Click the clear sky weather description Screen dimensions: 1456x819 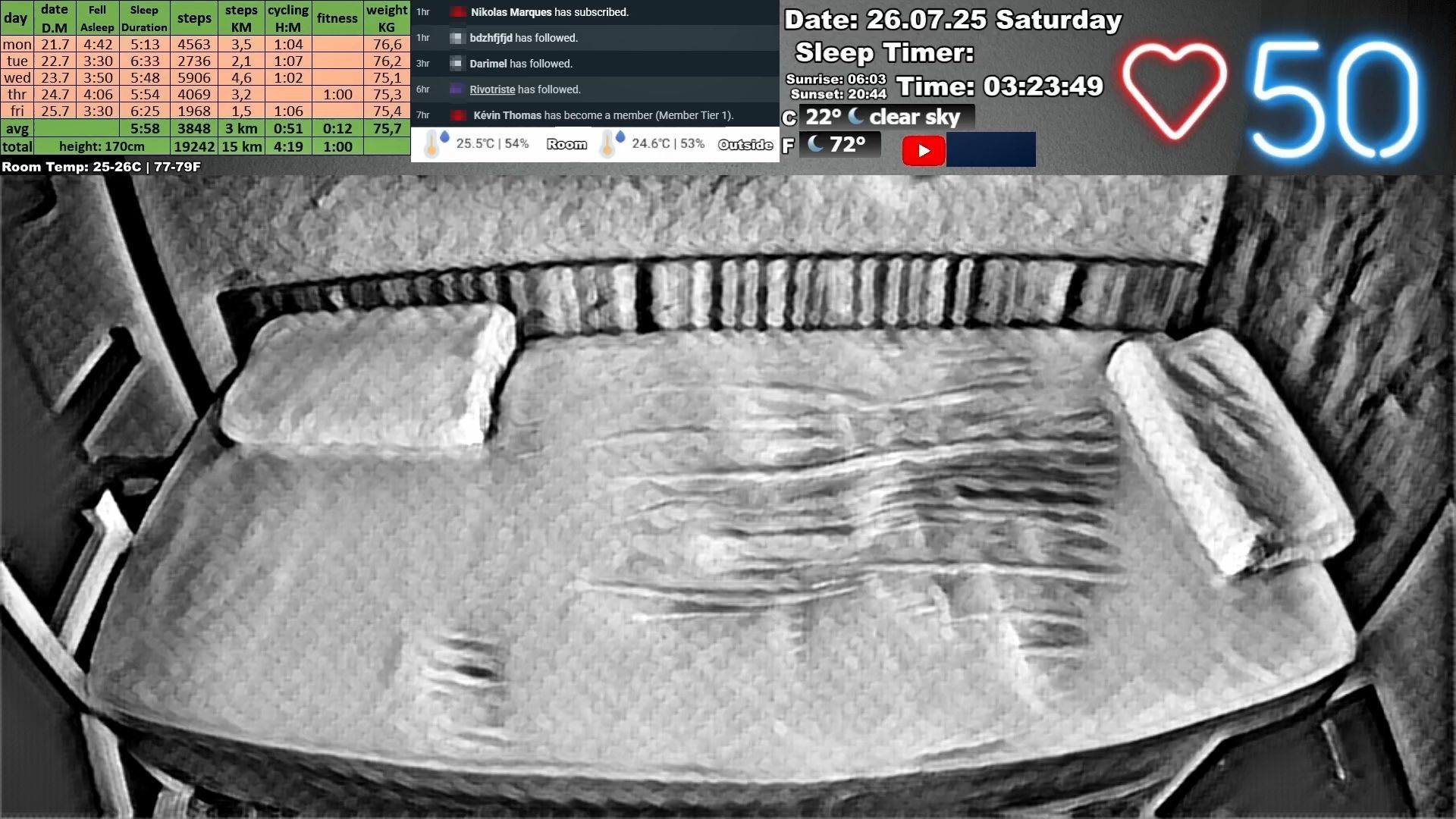coord(915,117)
